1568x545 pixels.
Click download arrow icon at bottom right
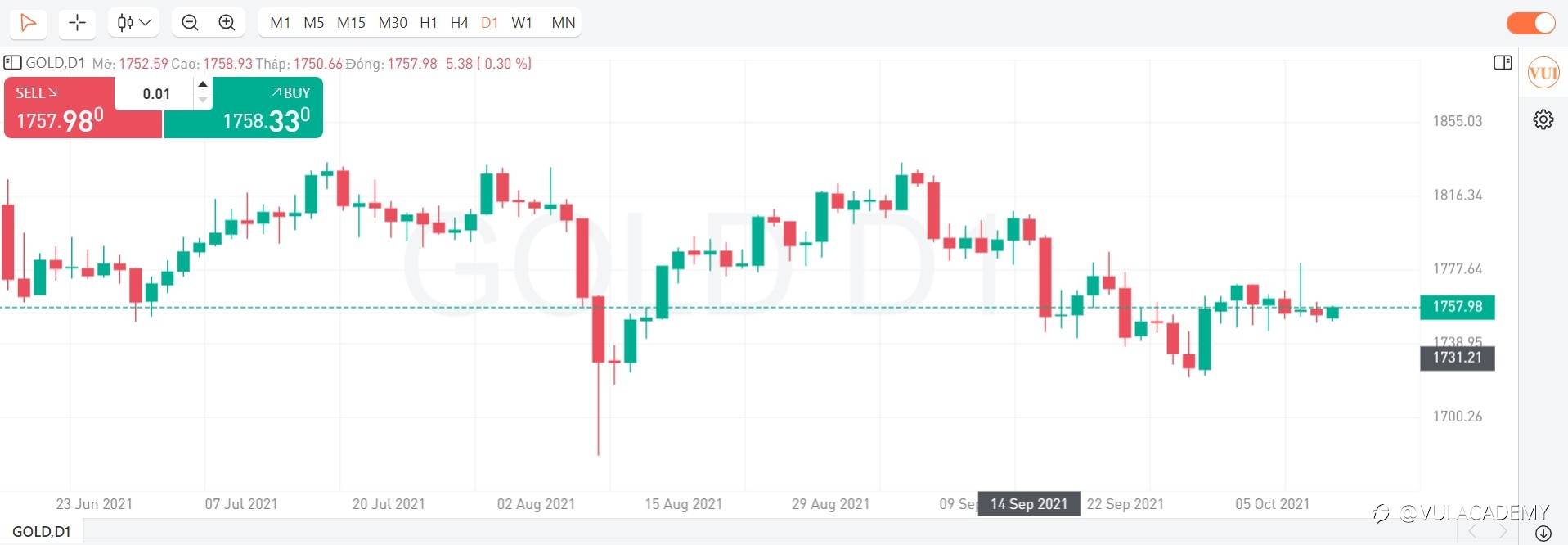tap(1543, 534)
